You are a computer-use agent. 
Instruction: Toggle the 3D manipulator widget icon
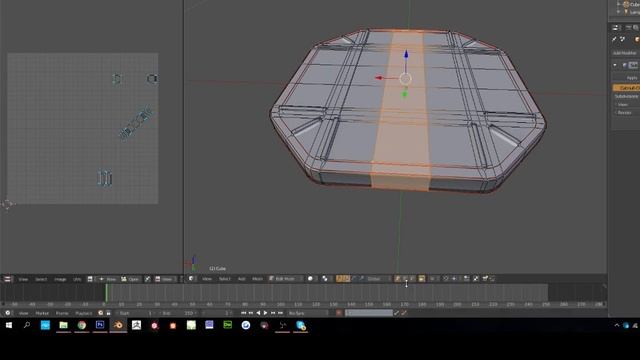[339, 279]
